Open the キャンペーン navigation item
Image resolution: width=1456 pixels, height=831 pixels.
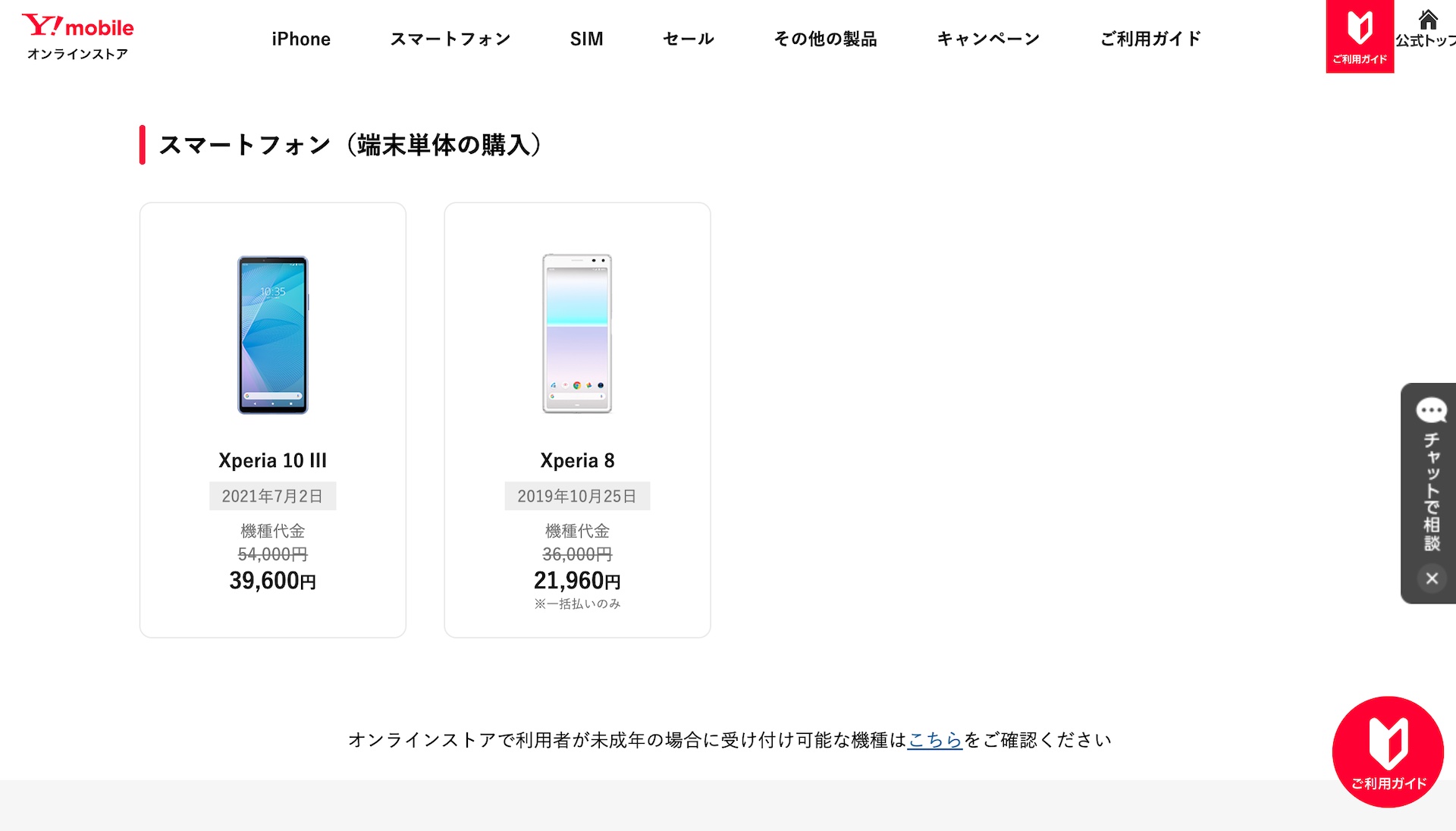[x=988, y=39]
